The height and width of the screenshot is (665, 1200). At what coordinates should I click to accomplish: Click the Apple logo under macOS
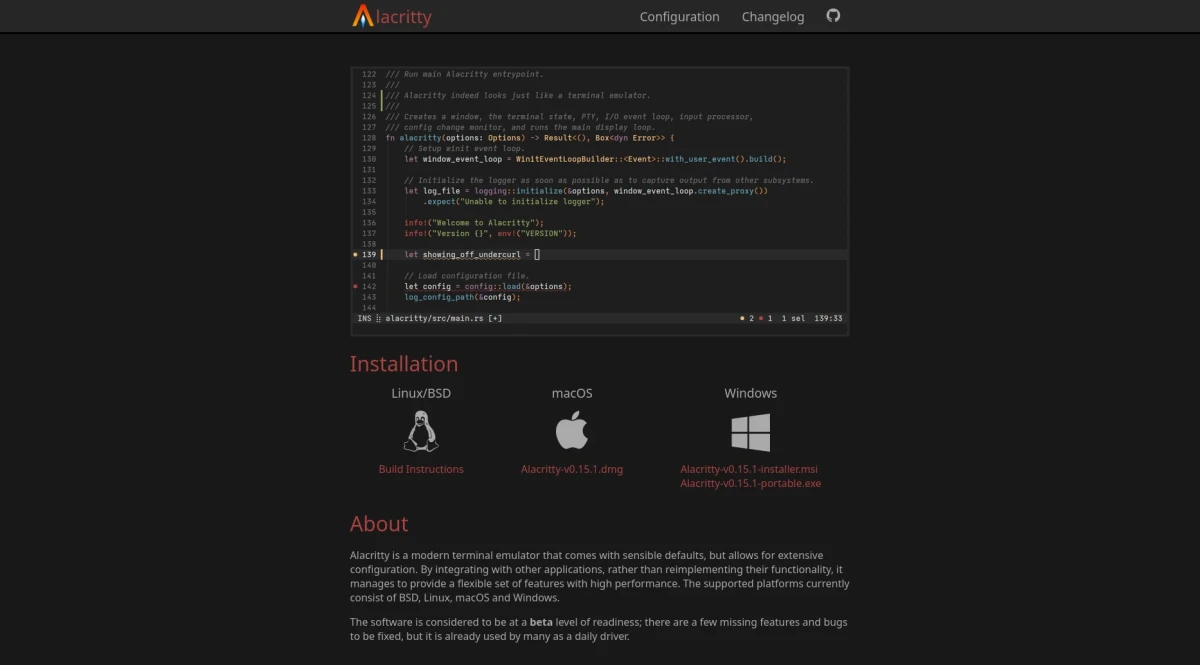[x=571, y=432]
